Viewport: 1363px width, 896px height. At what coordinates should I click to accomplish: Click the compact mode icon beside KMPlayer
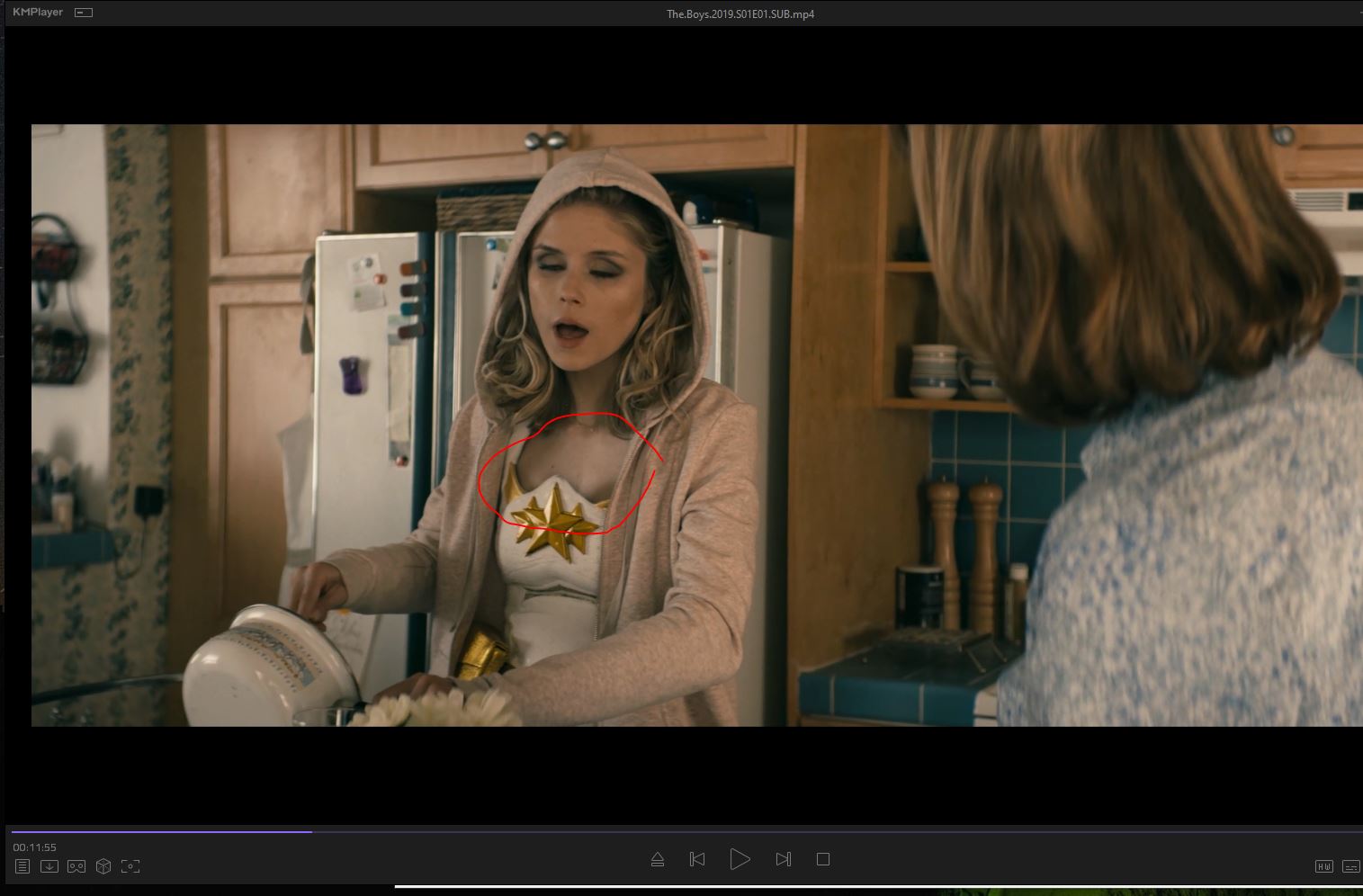pyautogui.click(x=84, y=13)
